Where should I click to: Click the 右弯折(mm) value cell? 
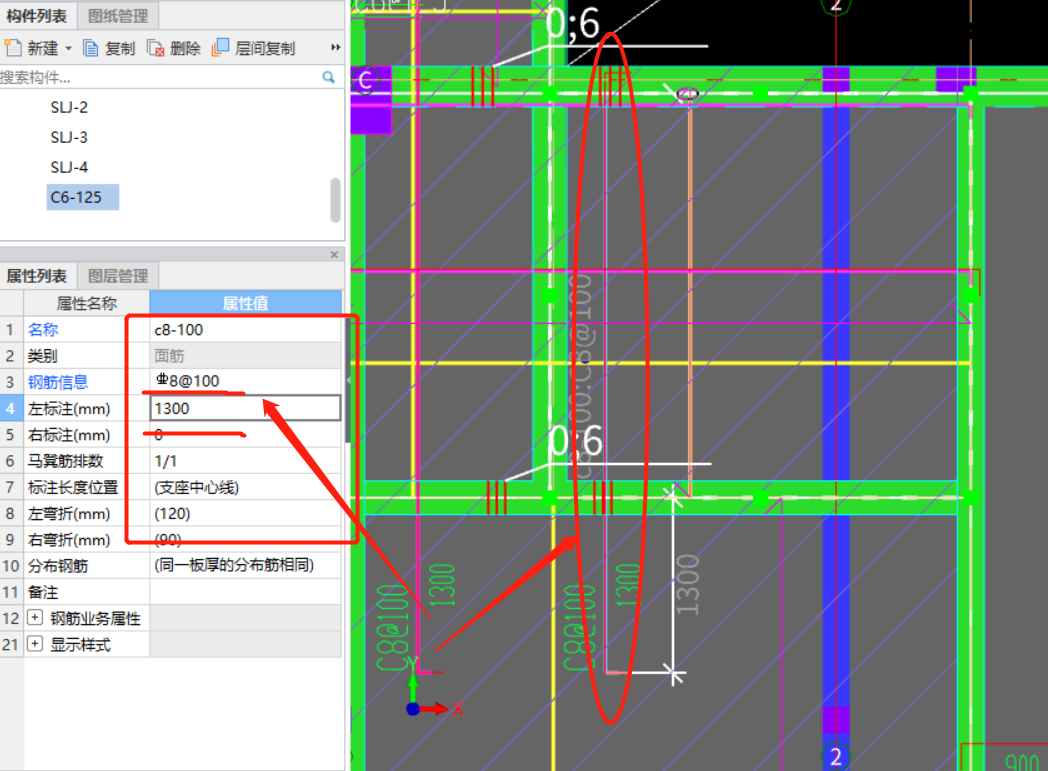(x=245, y=539)
